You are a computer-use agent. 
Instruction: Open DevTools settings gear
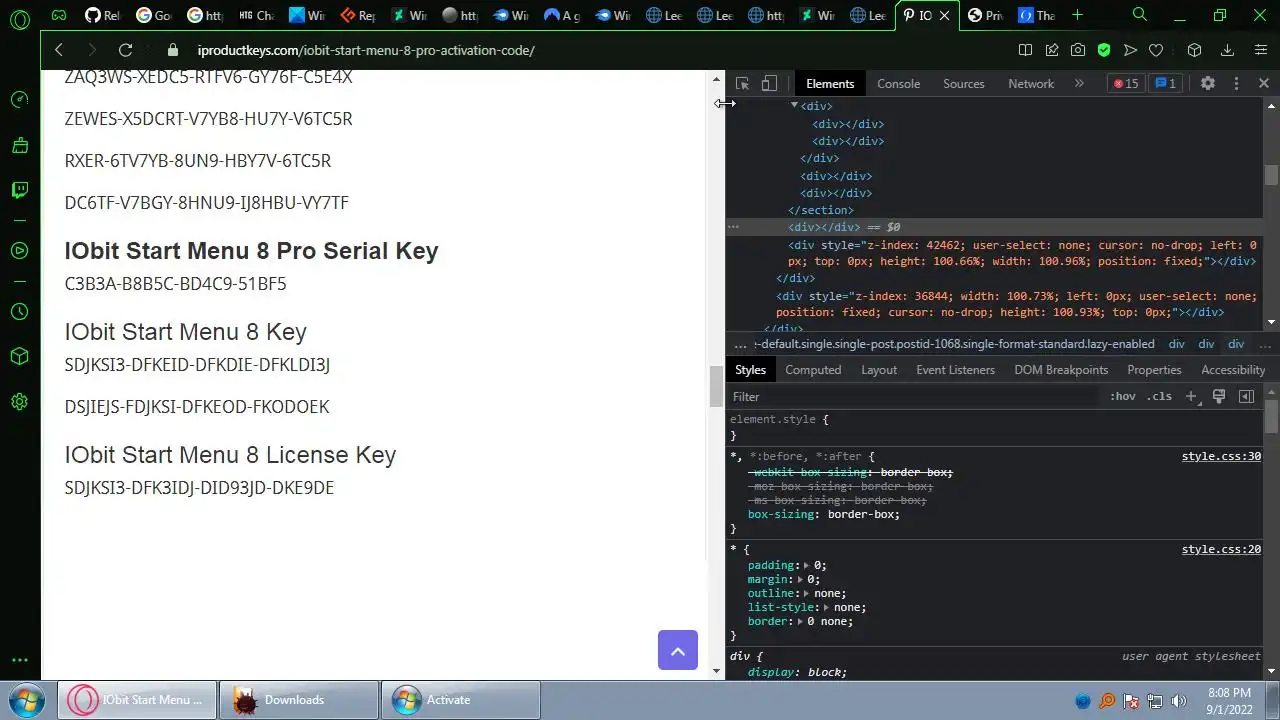1208,84
